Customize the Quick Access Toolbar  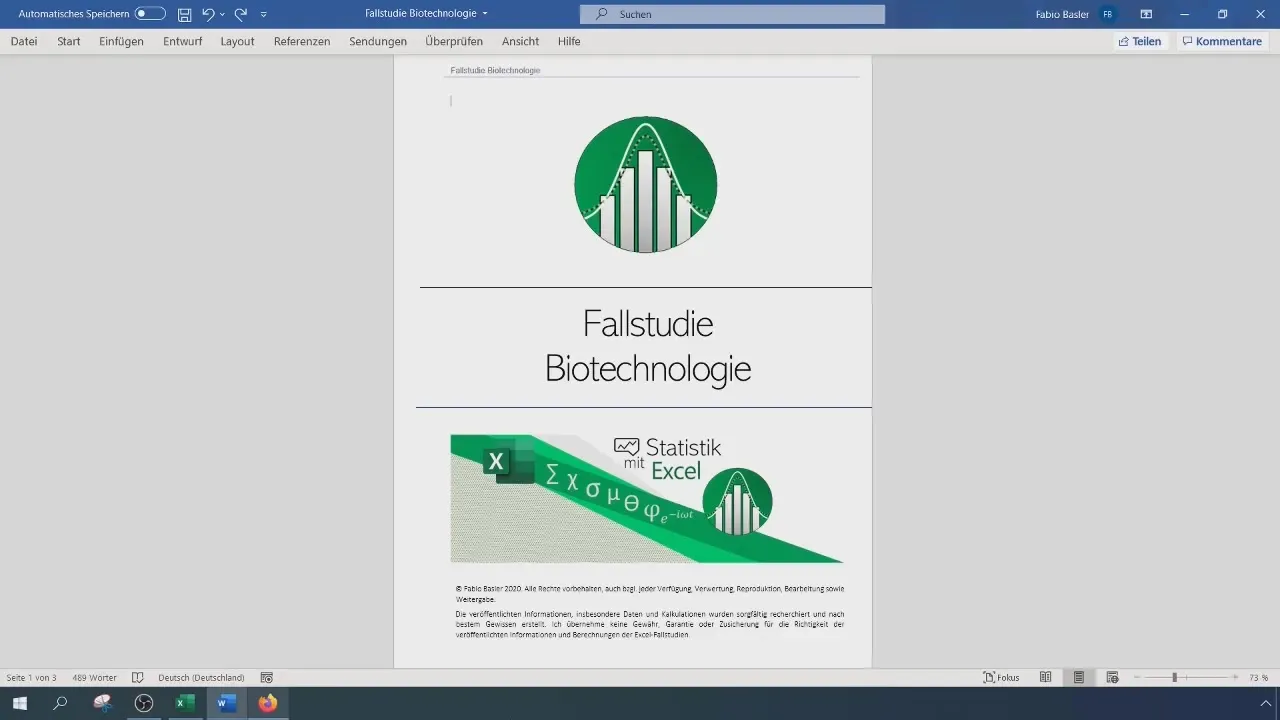tap(263, 15)
